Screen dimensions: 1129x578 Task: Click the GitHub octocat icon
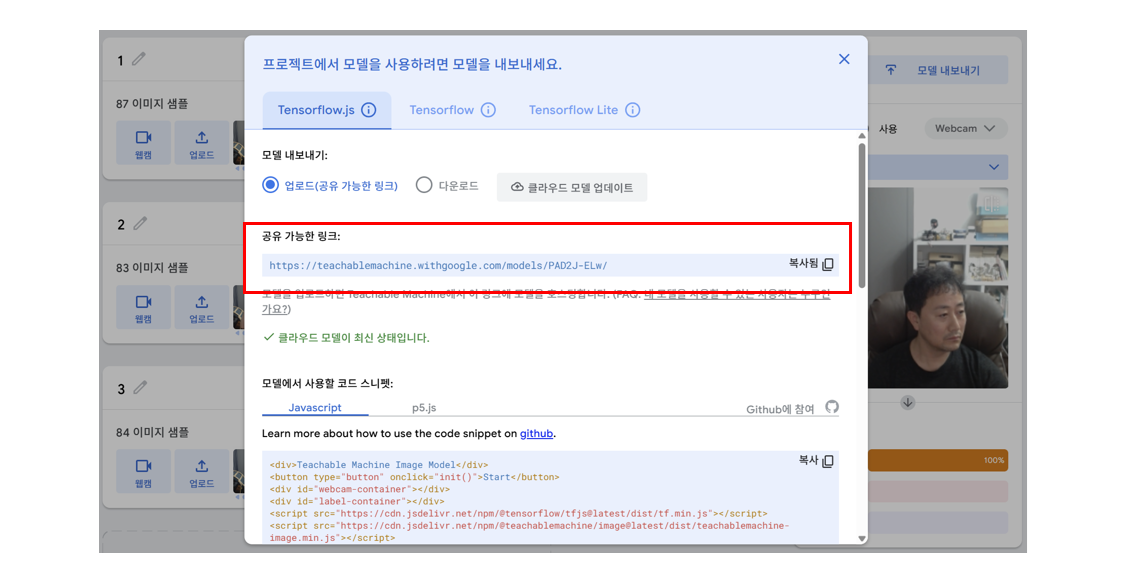click(x=832, y=407)
